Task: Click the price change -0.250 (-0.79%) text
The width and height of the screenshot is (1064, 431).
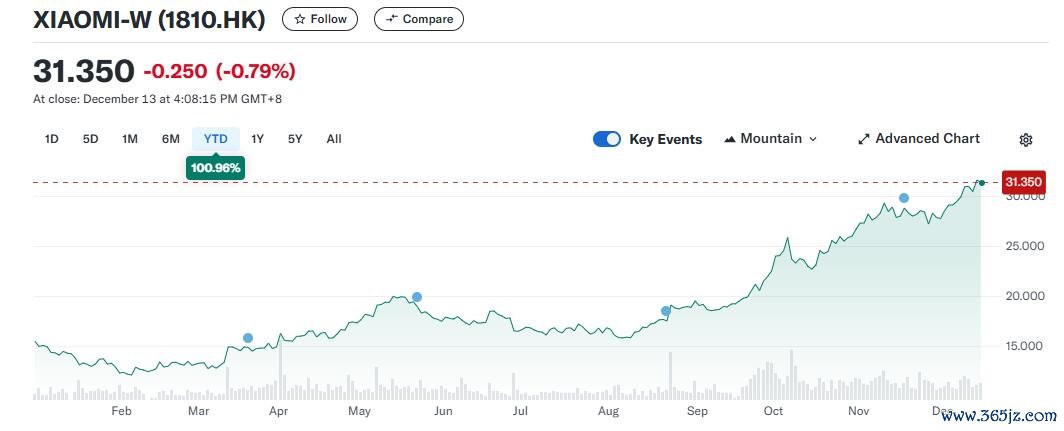Action: [x=219, y=71]
